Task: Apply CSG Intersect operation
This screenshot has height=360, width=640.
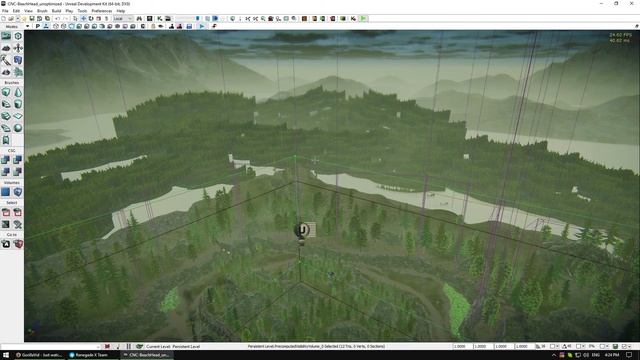Action: point(6,171)
